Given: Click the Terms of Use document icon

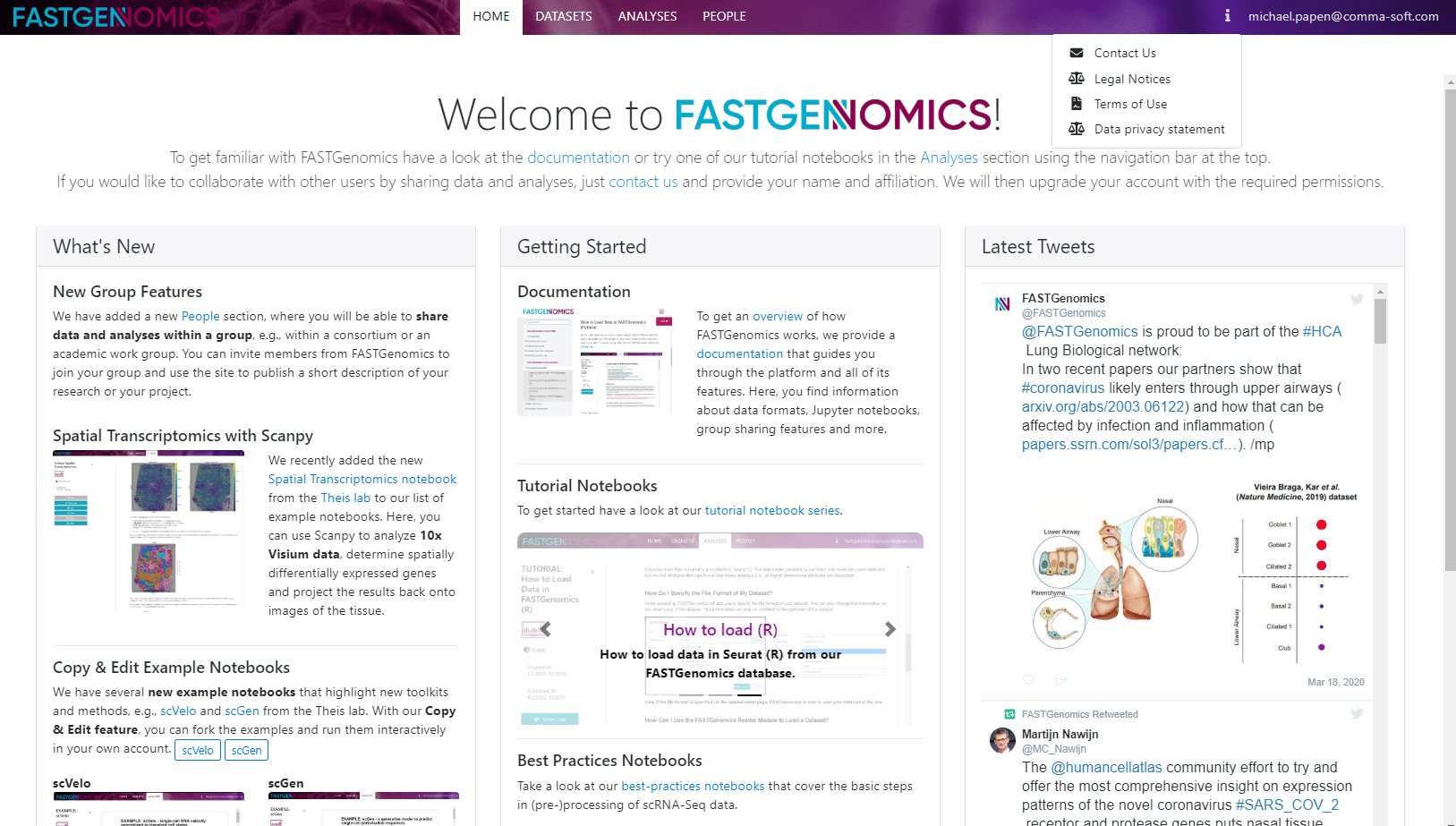Looking at the screenshot, I should 1077,104.
